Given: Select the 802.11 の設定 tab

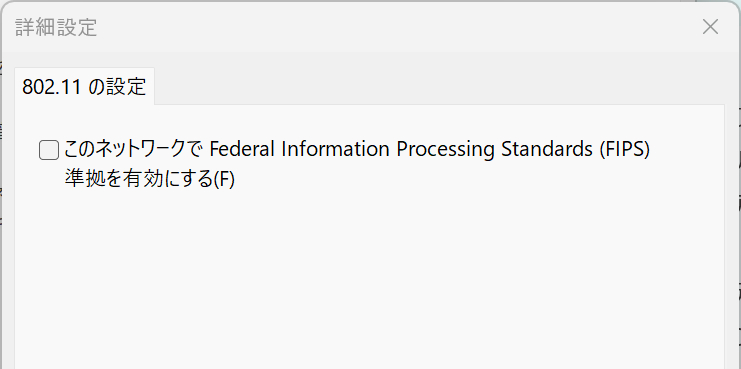Looking at the screenshot, I should [x=85, y=87].
